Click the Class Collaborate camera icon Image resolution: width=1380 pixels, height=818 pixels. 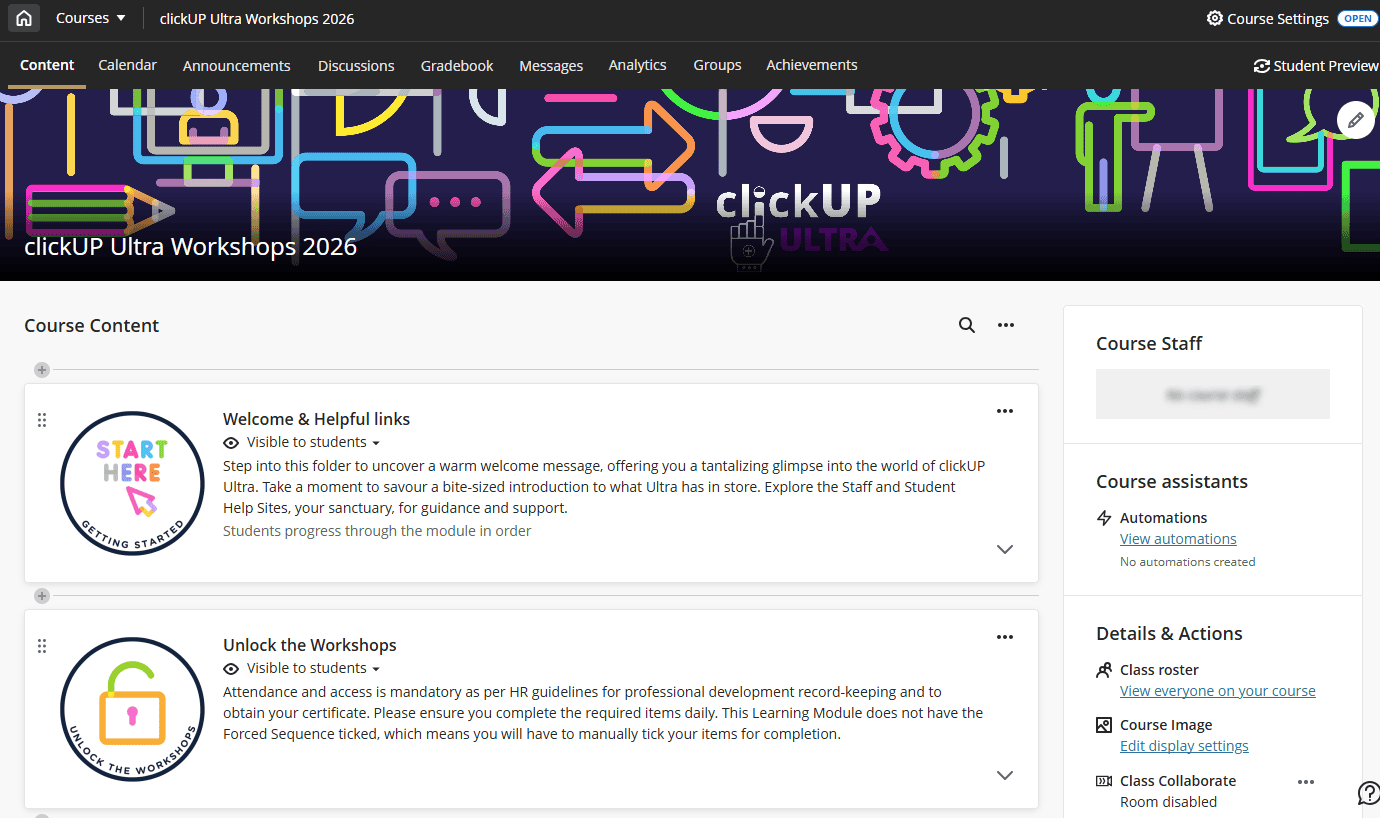[1104, 781]
